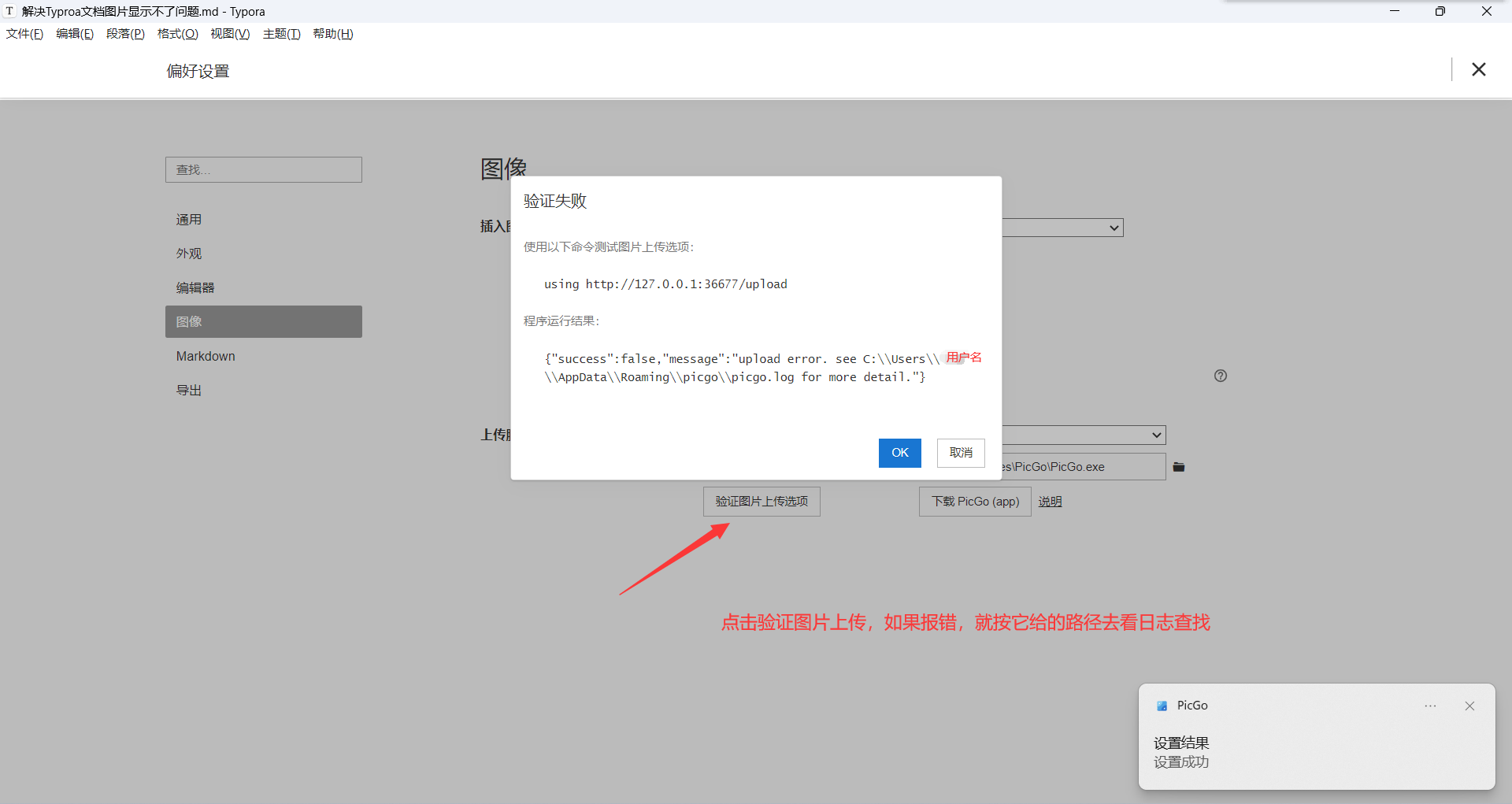Open the 视图(V) menu
Screen dimensions: 1512x804
[230, 34]
